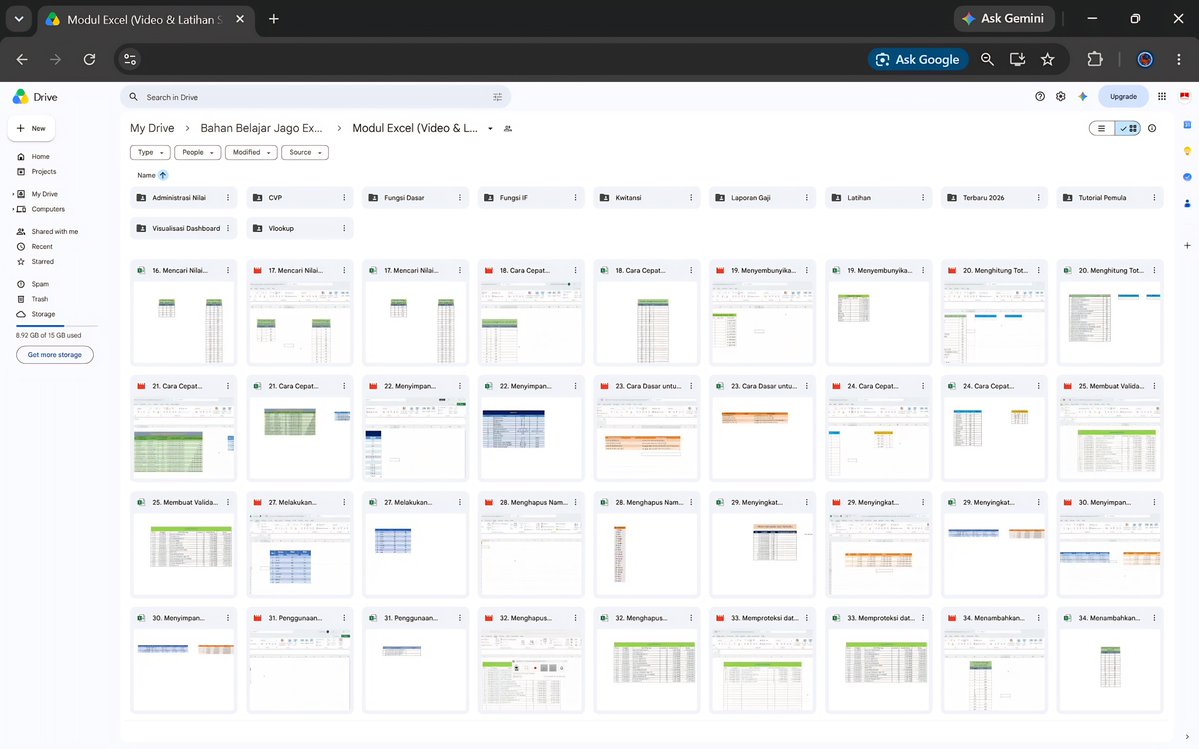This screenshot has height=749, width=1199.
Task: Open the Type filter dropdown
Action: [x=150, y=153]
